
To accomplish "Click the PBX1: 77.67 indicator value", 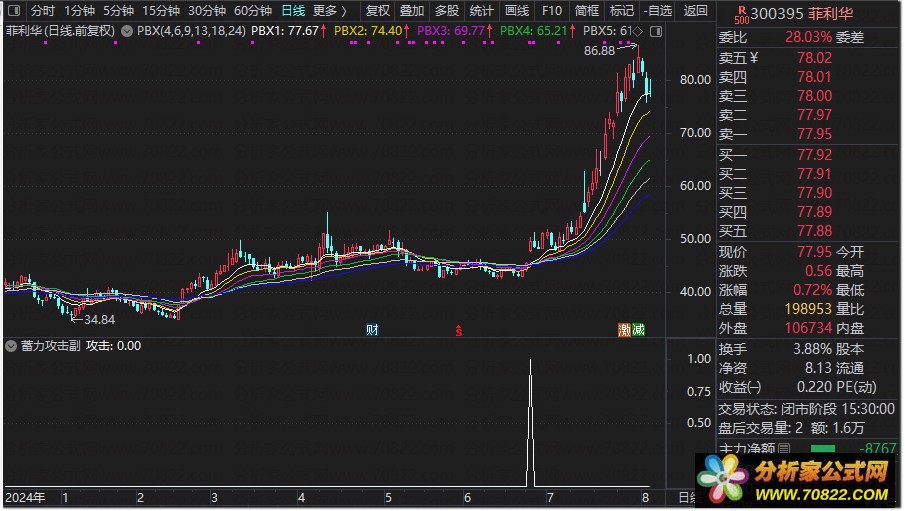I will click(285, 31).
